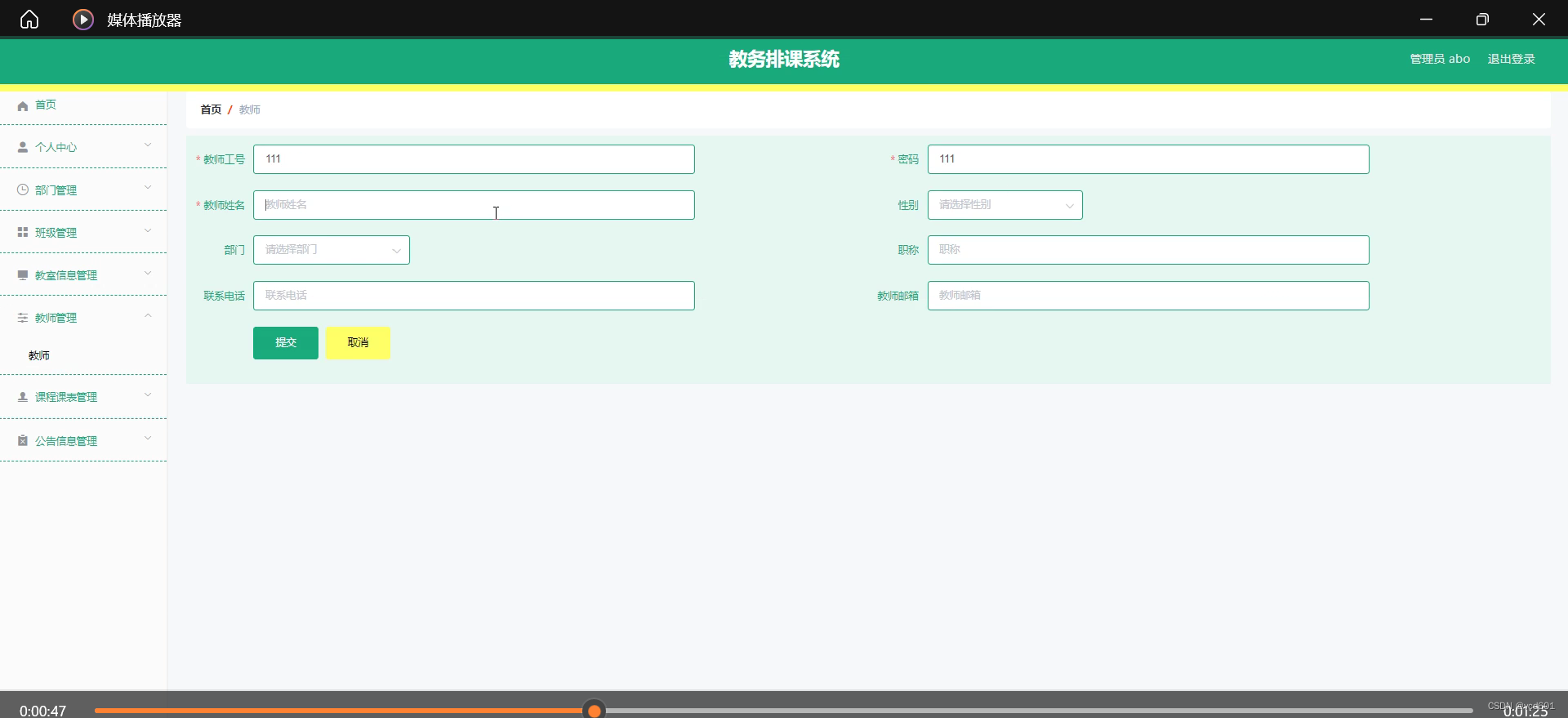Click the sliders icon beside 教师管理
Screen dimensions: 1568x718
23,318
